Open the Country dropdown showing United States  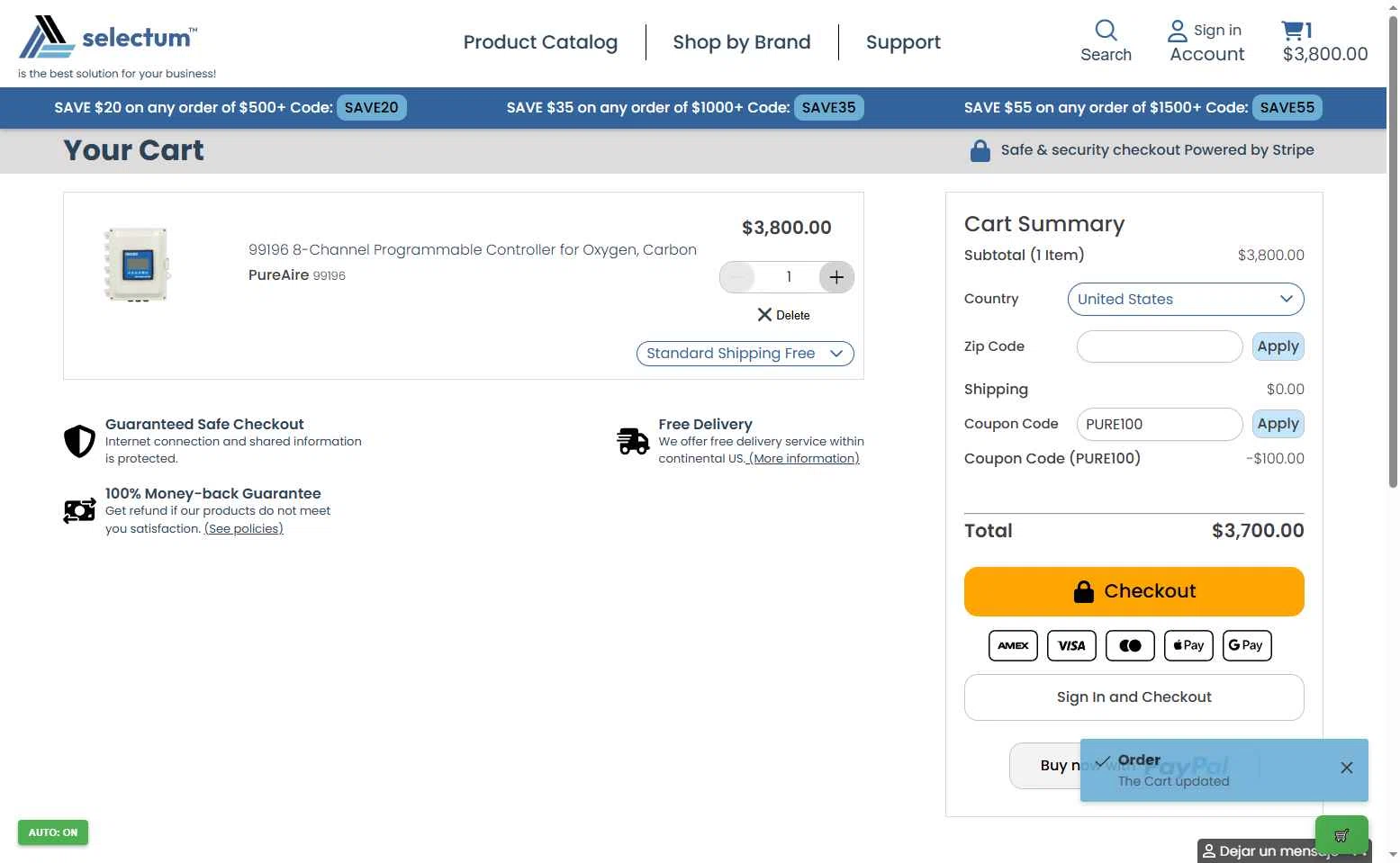tap(1186, 300)
